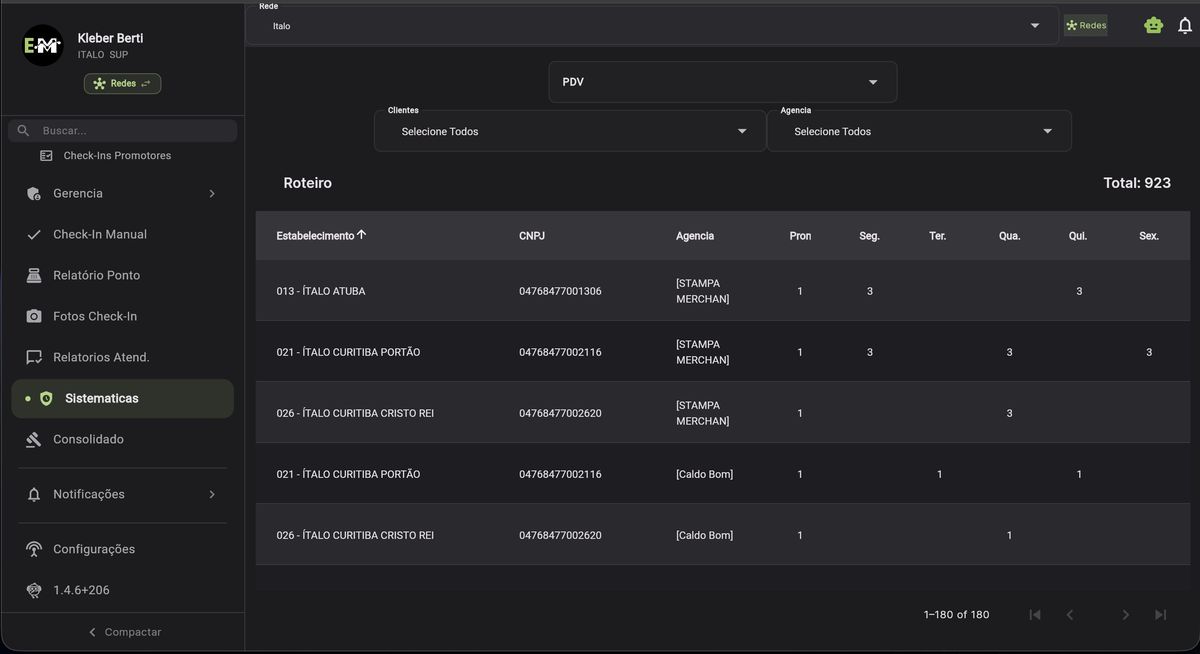Collapse sidebar with Compactar
Viewport: 1200px width, 654px height.
coord(124,632)
